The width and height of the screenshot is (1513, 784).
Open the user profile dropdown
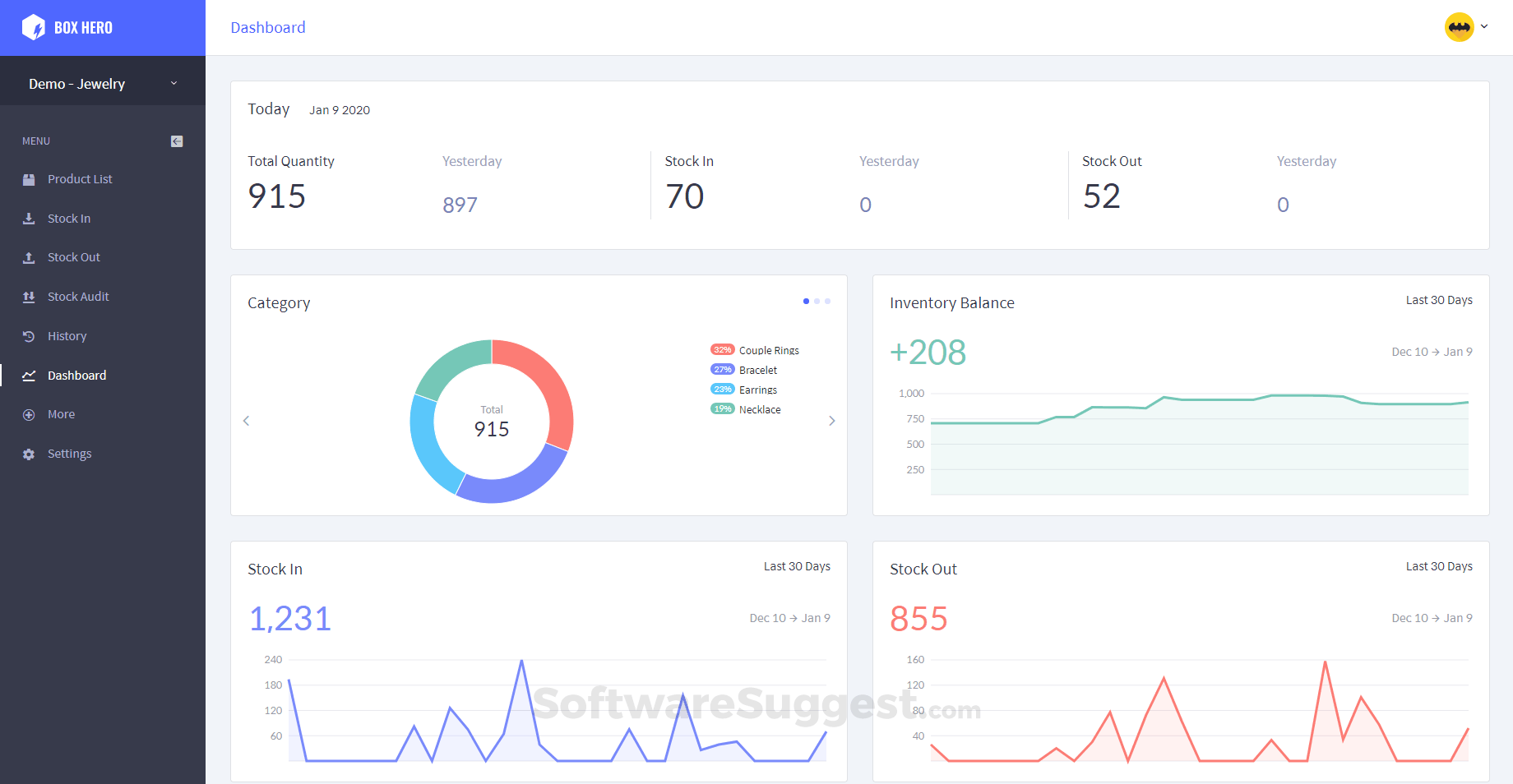(x=1468, y=27)
